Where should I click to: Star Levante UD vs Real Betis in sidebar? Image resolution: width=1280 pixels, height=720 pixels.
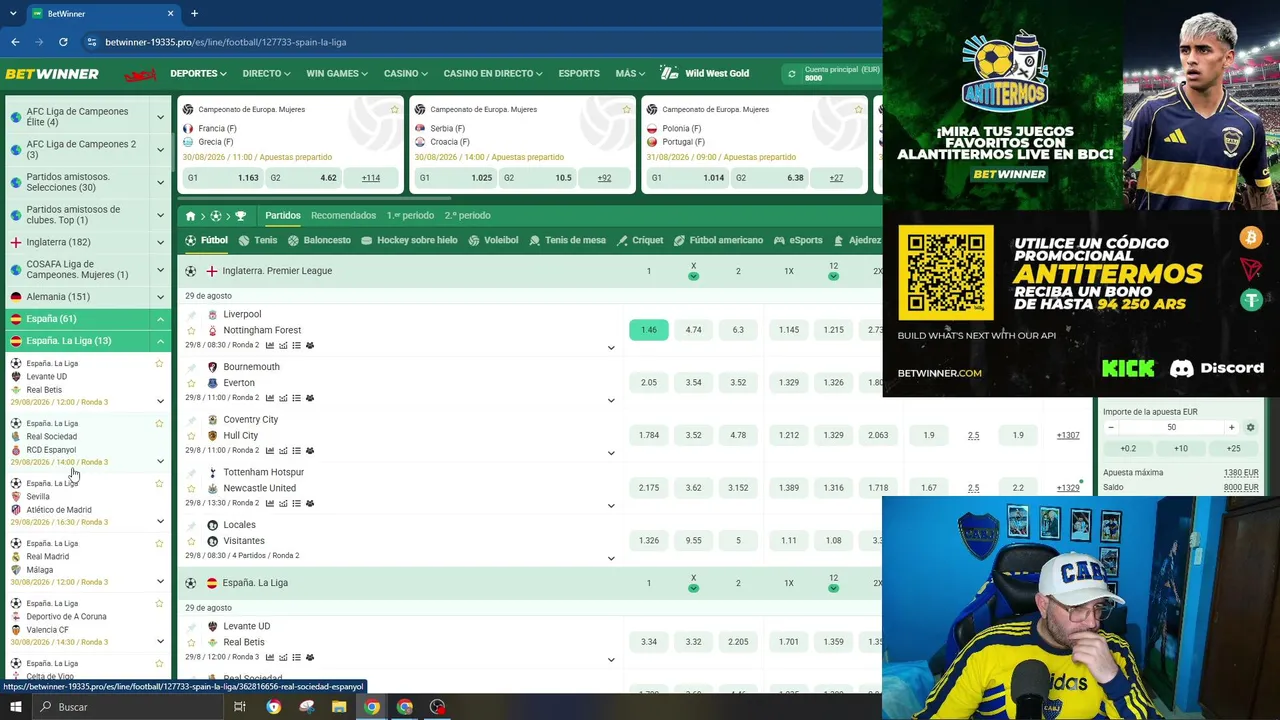[159, 364]
